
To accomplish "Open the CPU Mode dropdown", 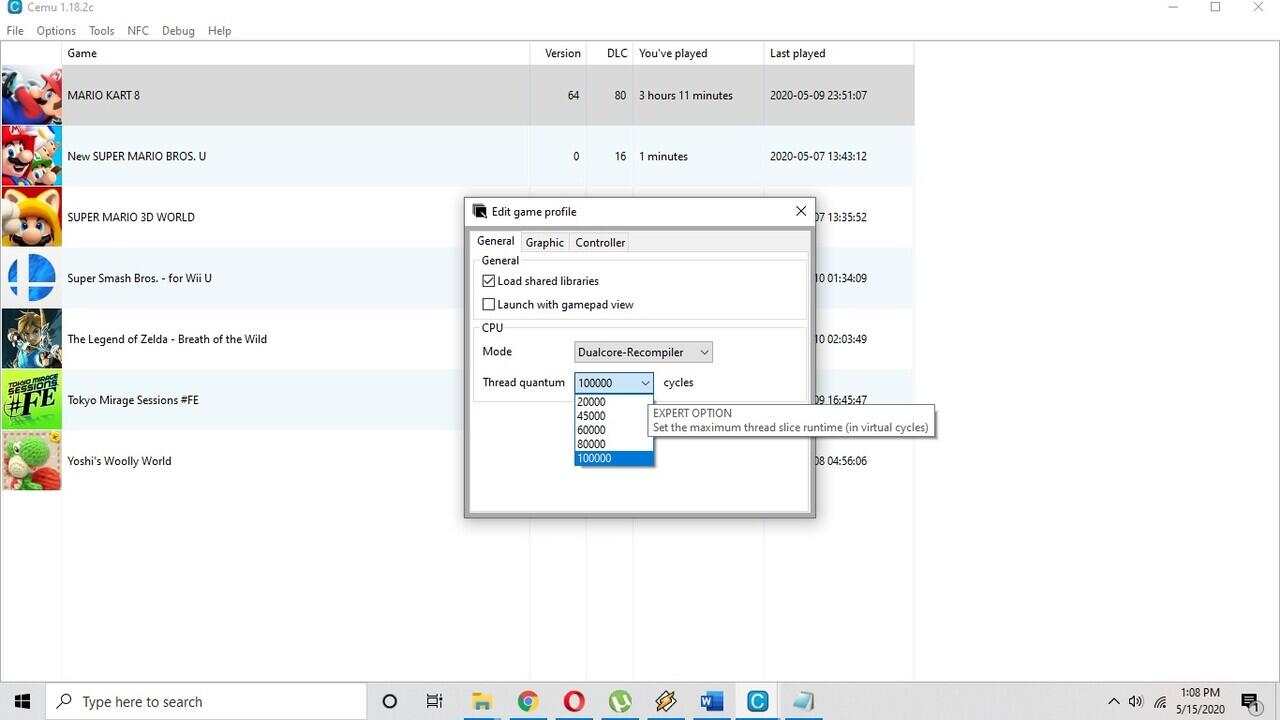I will [x=643, y=352].
